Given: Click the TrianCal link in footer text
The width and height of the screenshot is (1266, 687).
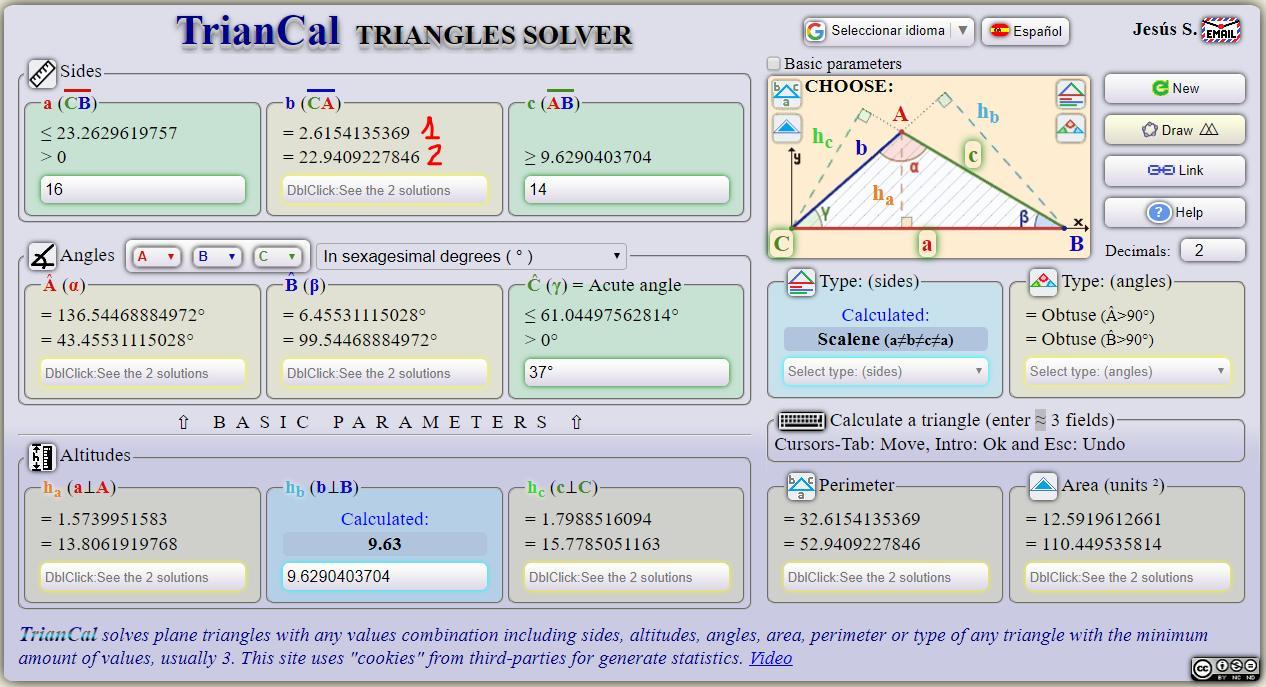Looking at the screenshot, I should tap(58, 635).
